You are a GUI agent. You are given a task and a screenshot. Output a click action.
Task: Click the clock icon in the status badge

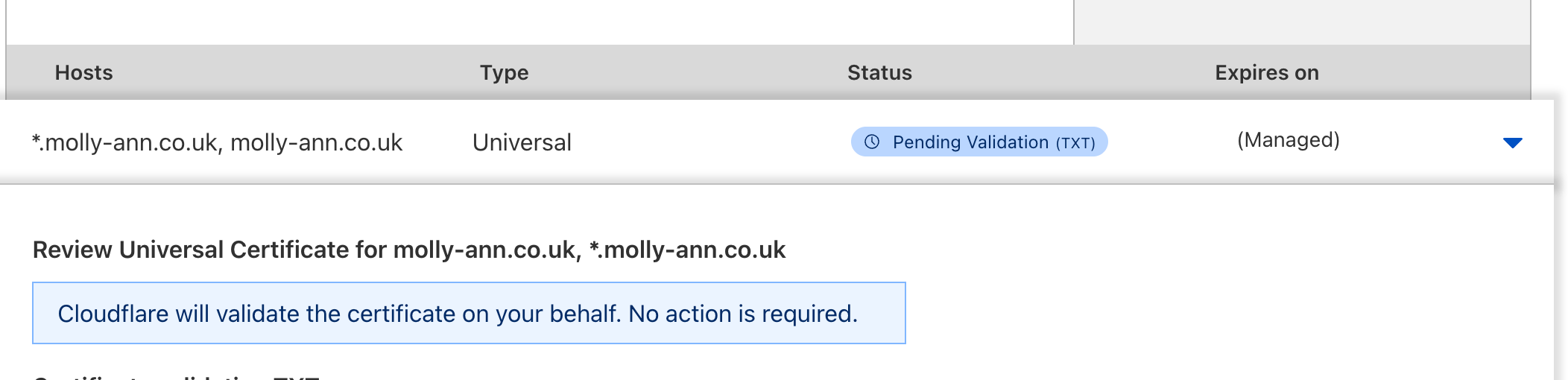click(872, 142)
